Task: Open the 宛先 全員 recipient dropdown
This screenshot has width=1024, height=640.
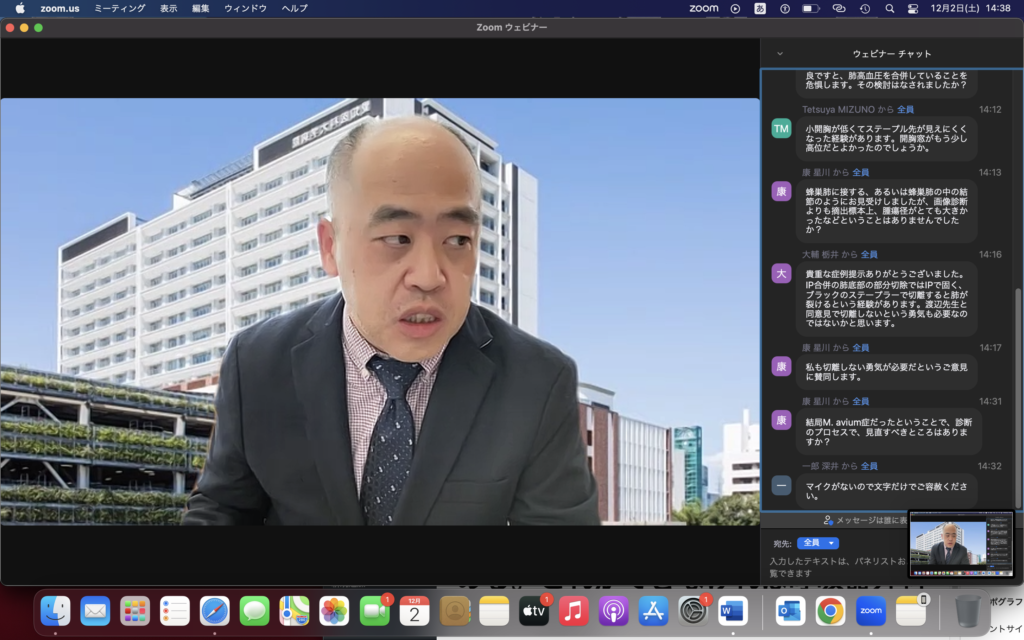Action: 817,543
